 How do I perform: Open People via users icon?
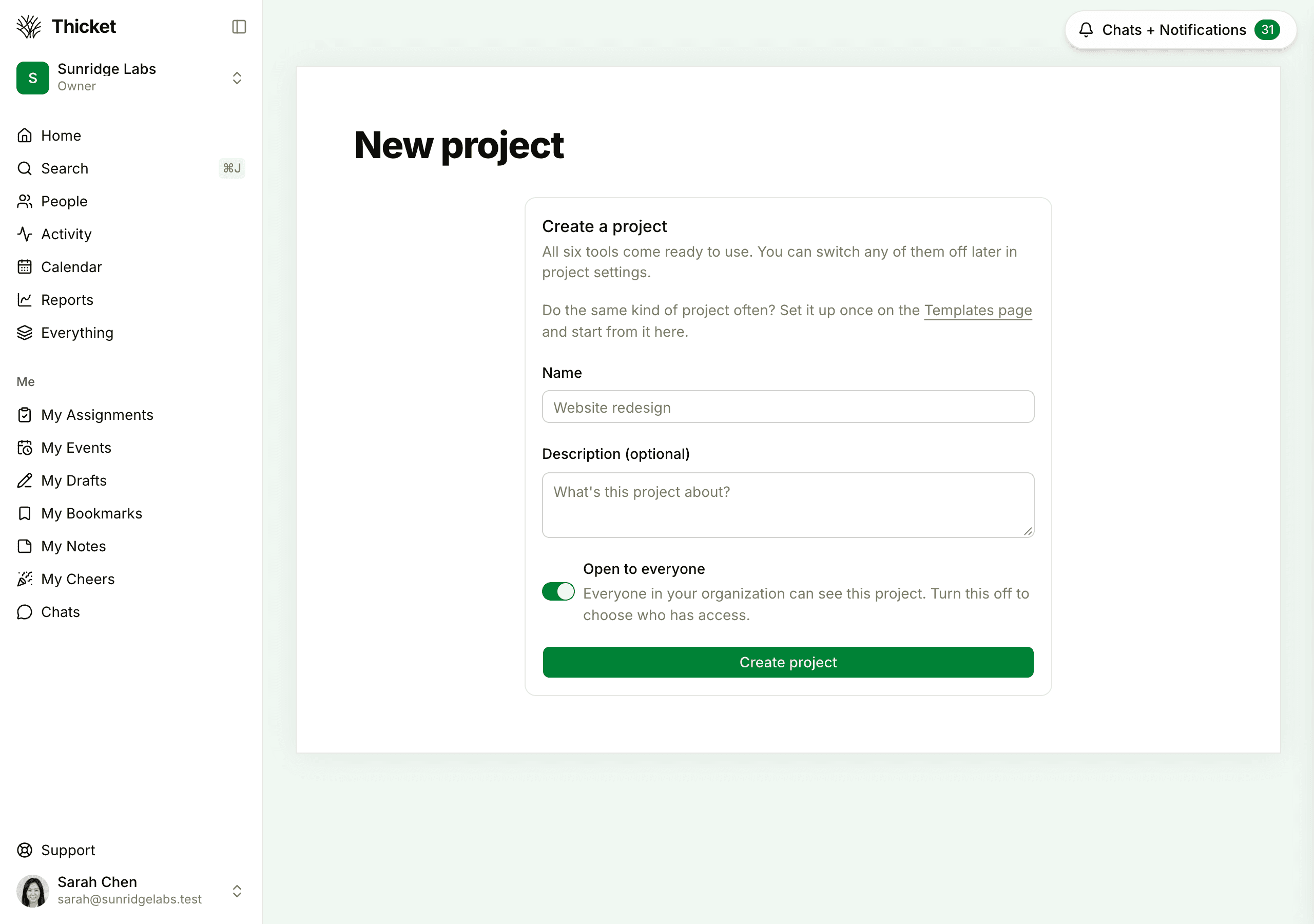pos(25,202)
